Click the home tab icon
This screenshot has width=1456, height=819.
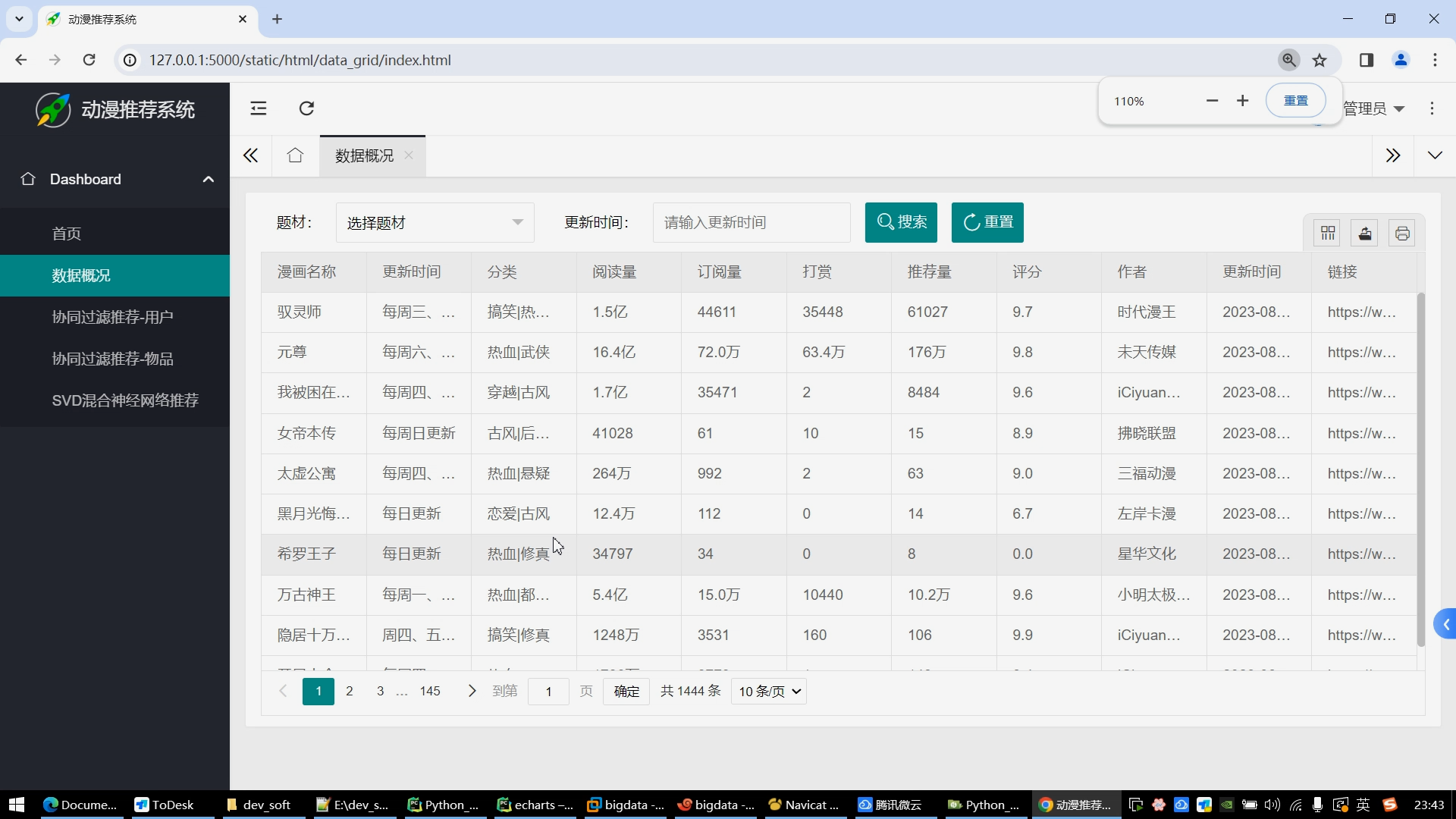295,155
